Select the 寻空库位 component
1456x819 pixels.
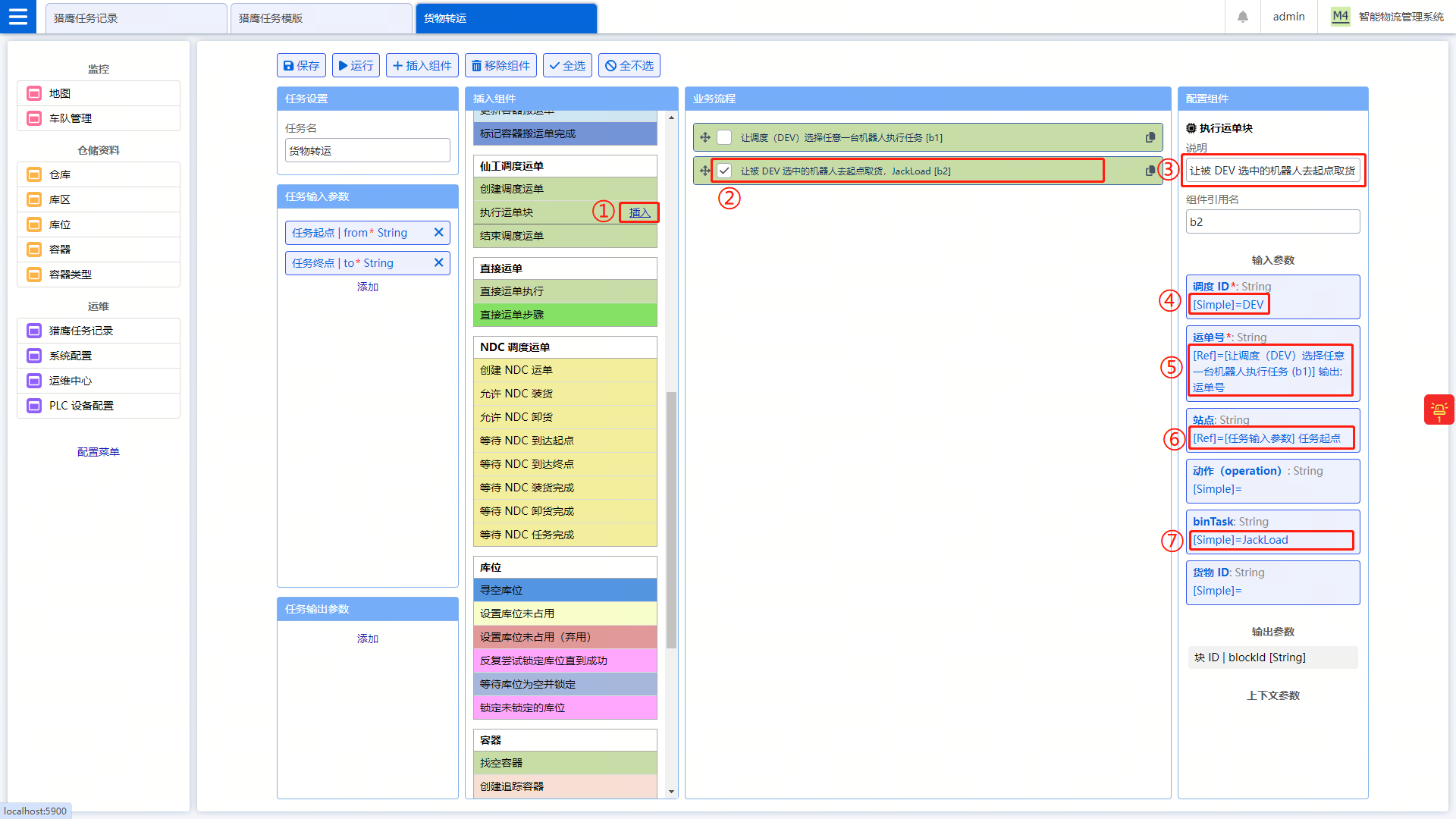[x=565, y=590]
